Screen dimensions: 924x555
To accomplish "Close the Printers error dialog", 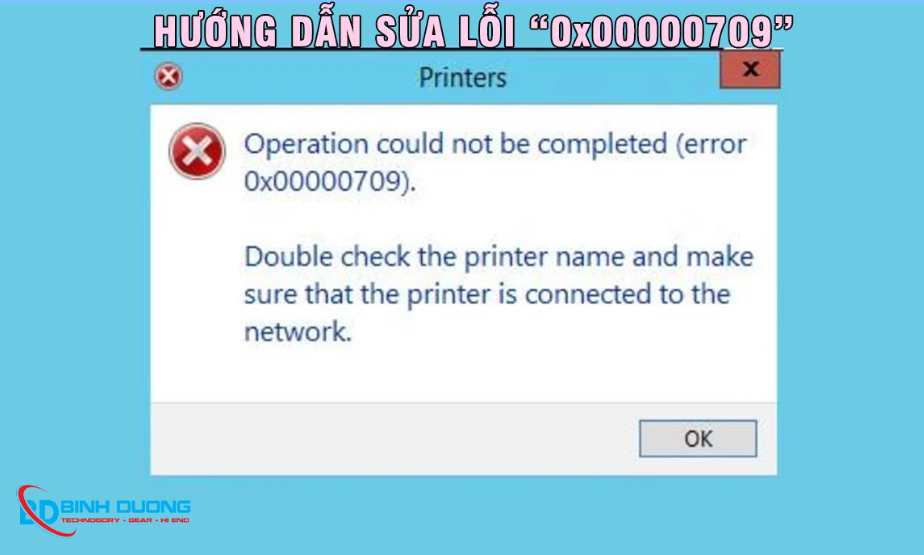I will tap(750, 70).
